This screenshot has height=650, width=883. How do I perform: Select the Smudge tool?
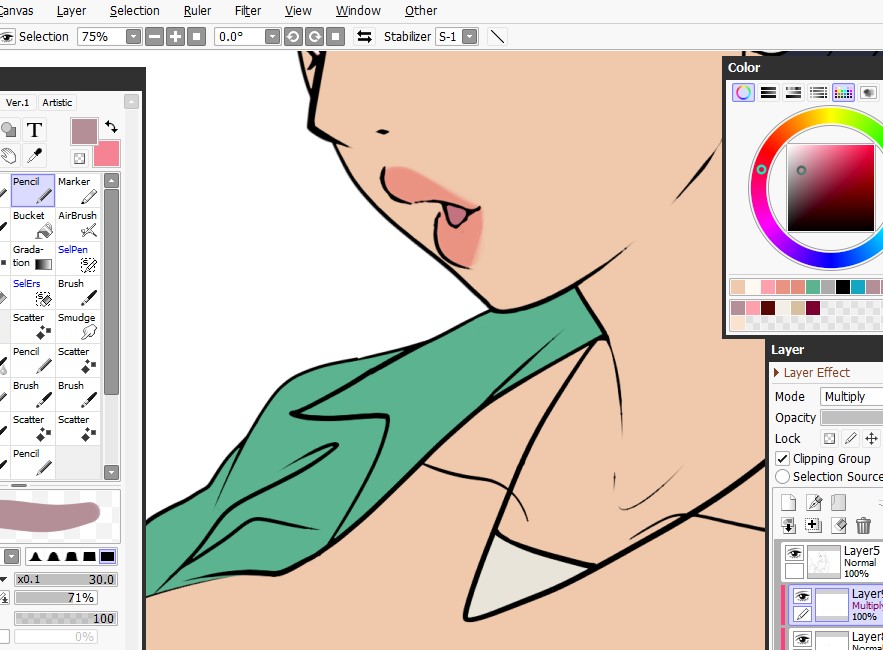pyautogui.click(x=78, y=326)
